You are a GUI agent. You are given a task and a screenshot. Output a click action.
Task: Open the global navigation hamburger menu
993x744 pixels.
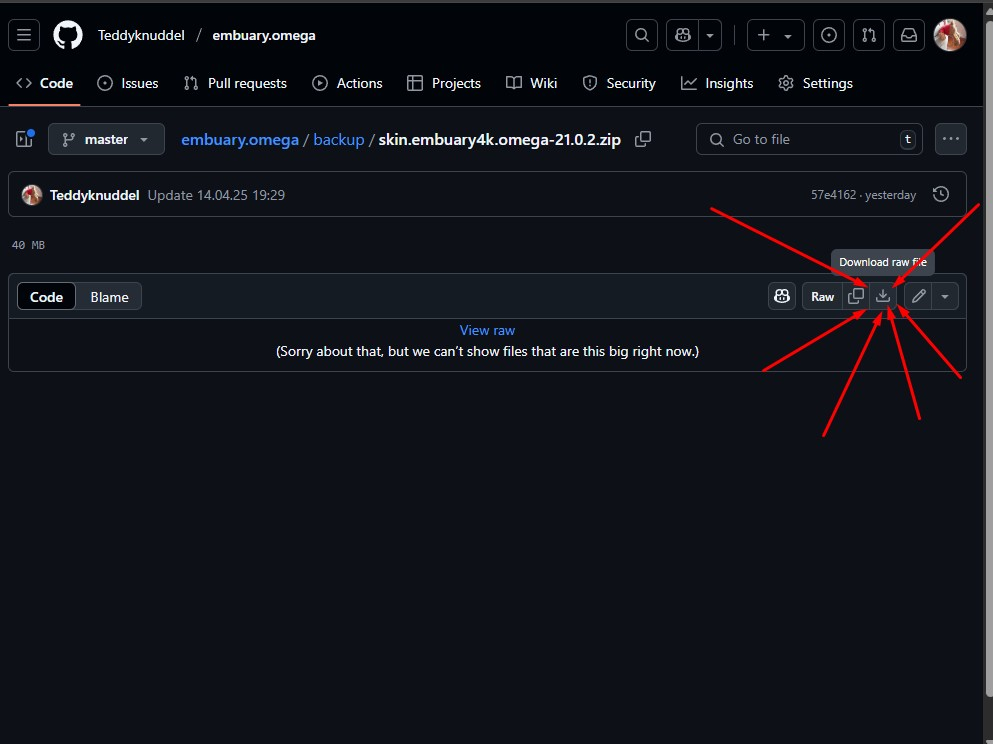click(24, 35)
